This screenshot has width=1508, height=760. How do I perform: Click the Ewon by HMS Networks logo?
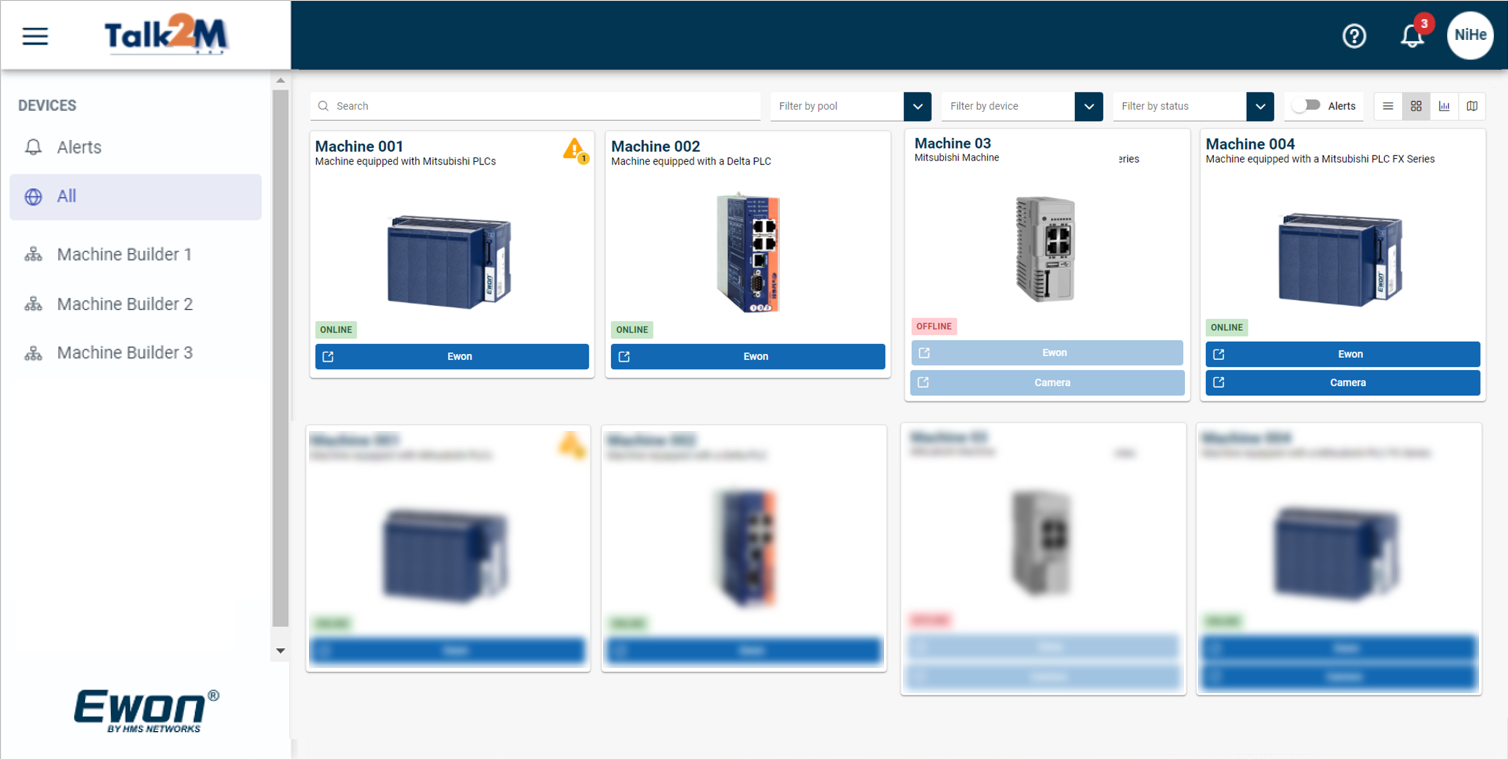(147, 711)
